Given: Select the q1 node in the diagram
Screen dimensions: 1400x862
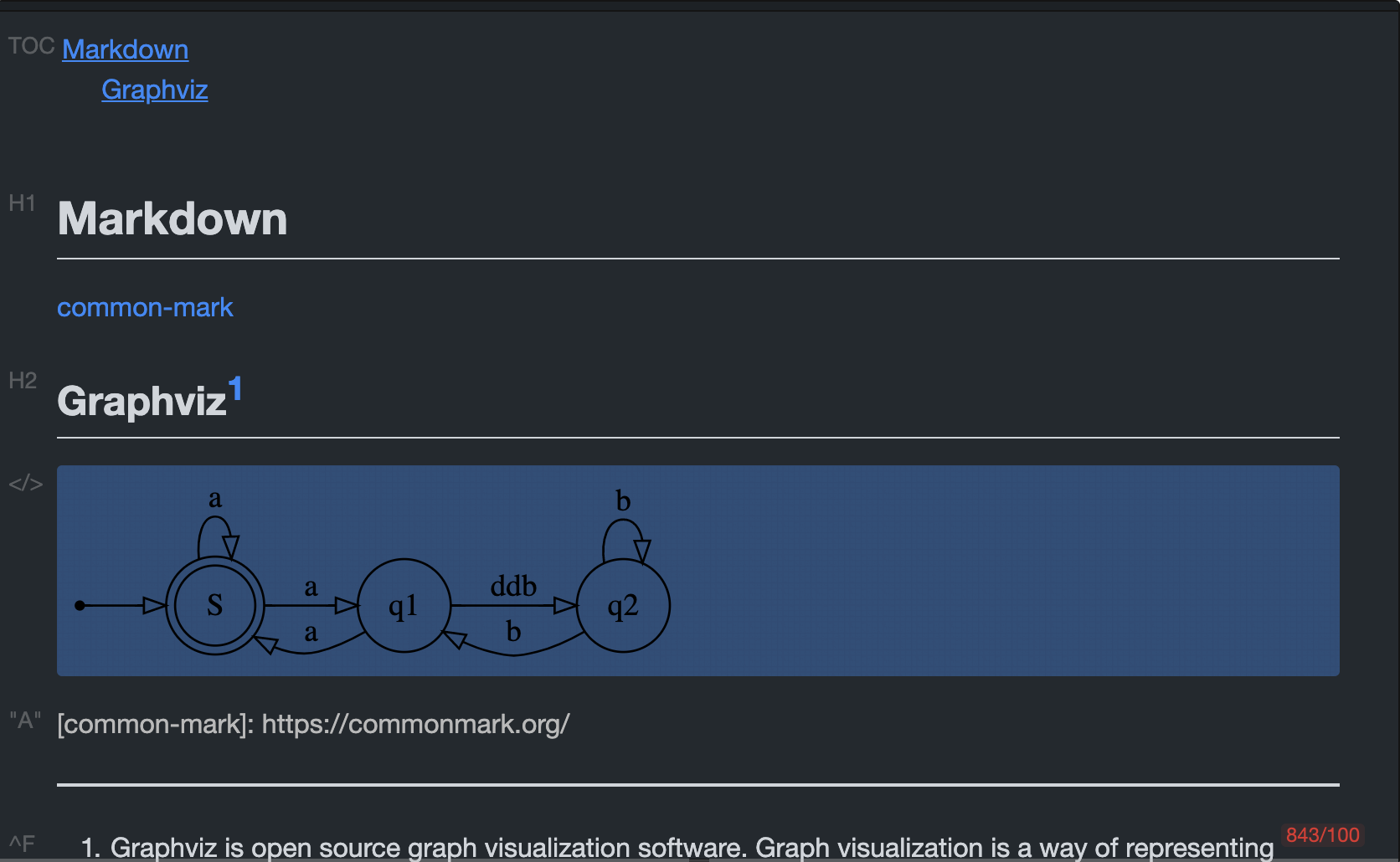Looking at the screenshot, I should pos(404,605).
